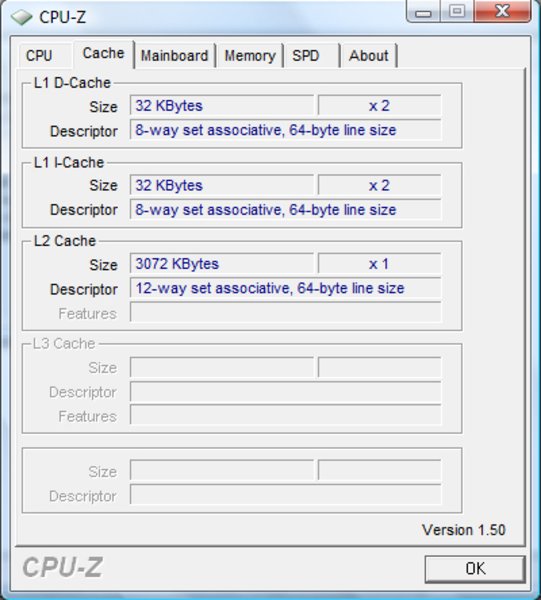Go to the Memory tab
The height and width of the screenshot is (600, 541).
(249, 56)
